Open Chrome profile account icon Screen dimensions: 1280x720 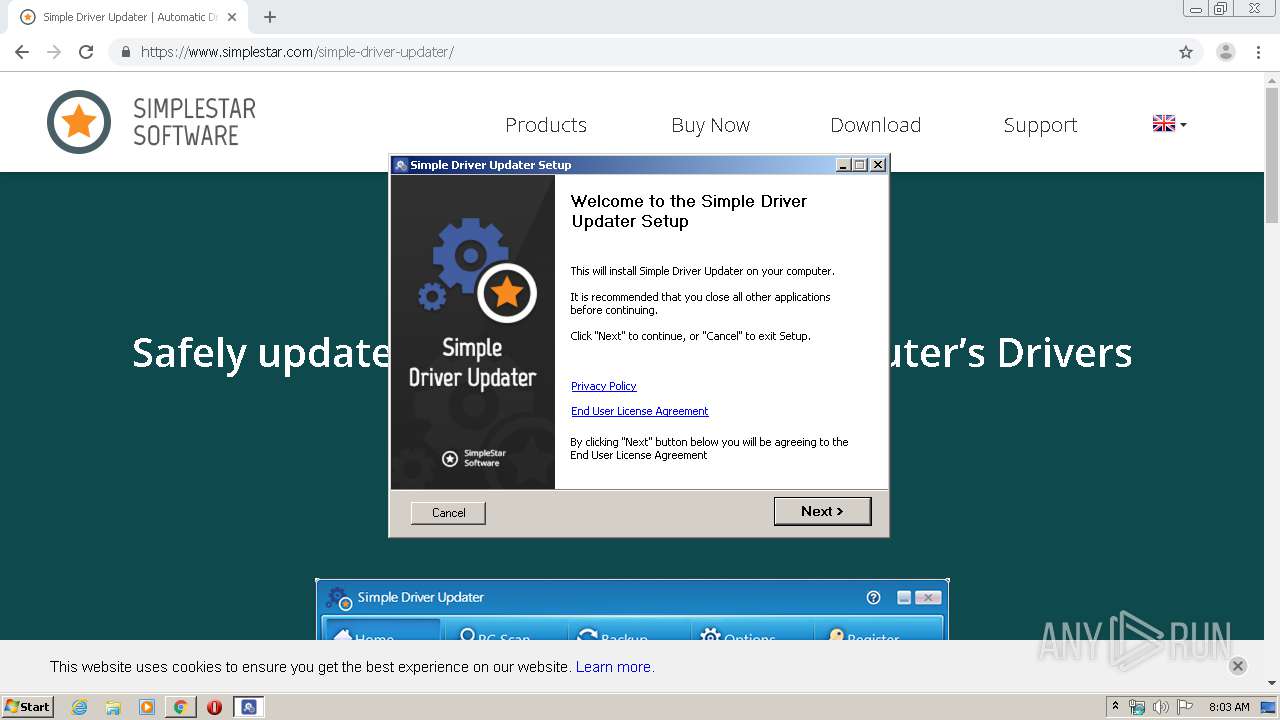pyautogui.click(x=1226, y=52)
